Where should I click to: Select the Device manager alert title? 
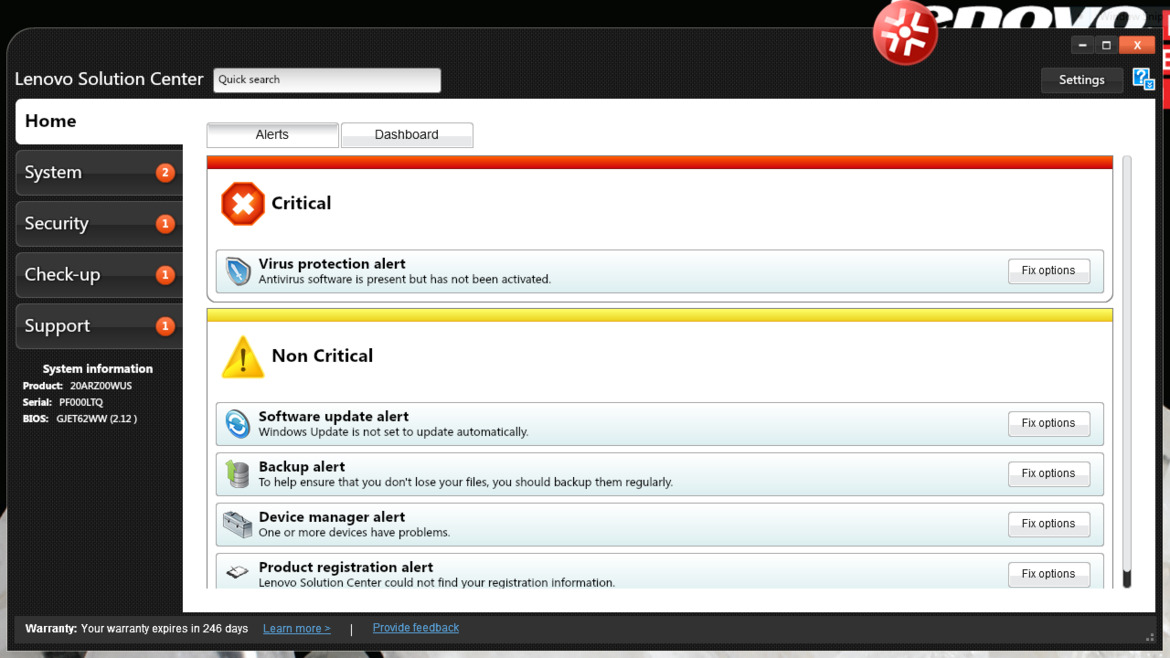[x=332, y=517]
